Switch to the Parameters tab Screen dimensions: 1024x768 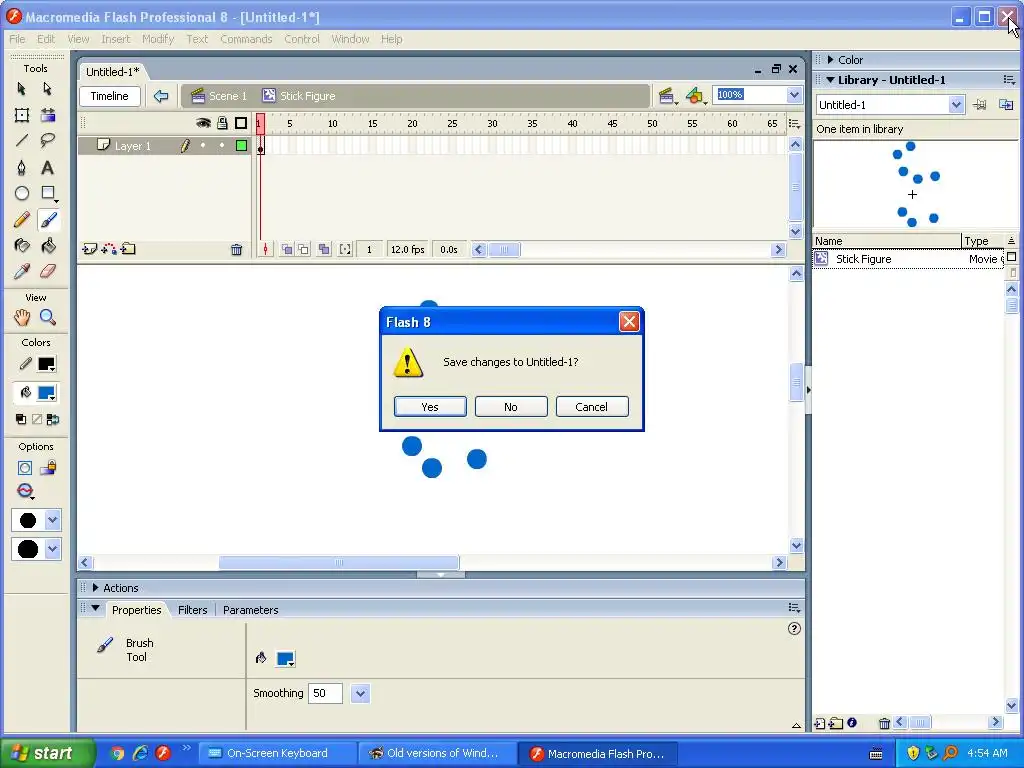click(x=251, y=610)
